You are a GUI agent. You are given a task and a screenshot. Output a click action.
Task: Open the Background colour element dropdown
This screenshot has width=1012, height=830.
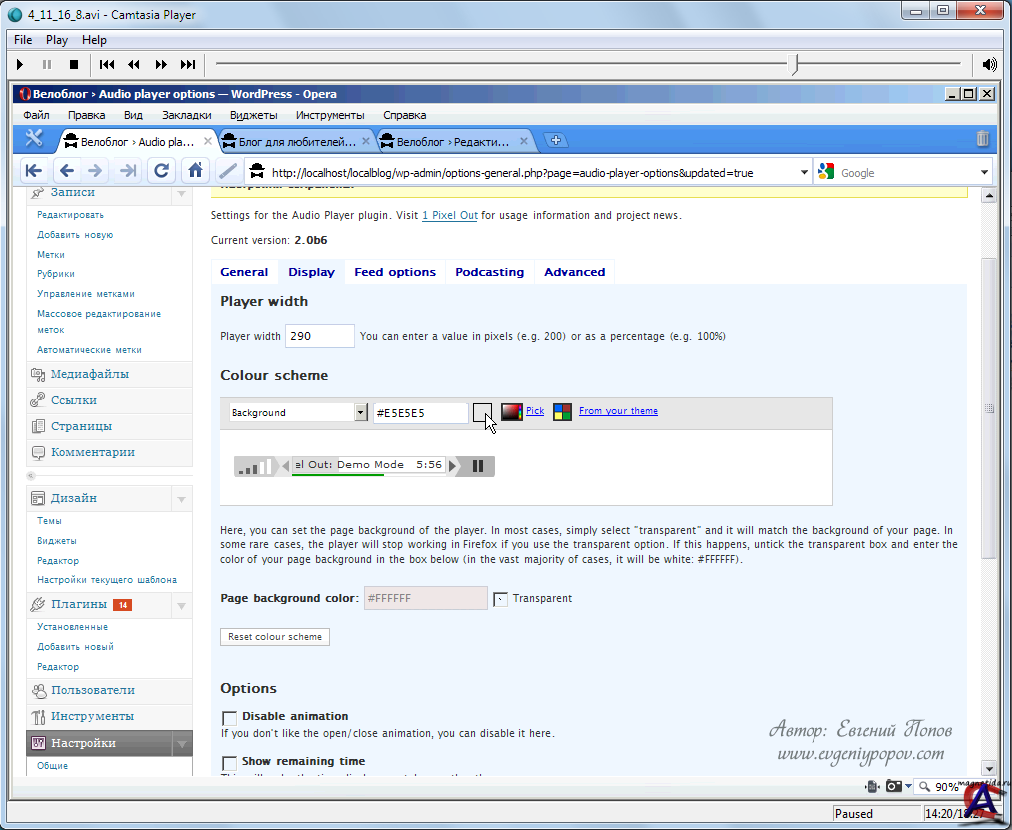[361, 412]
